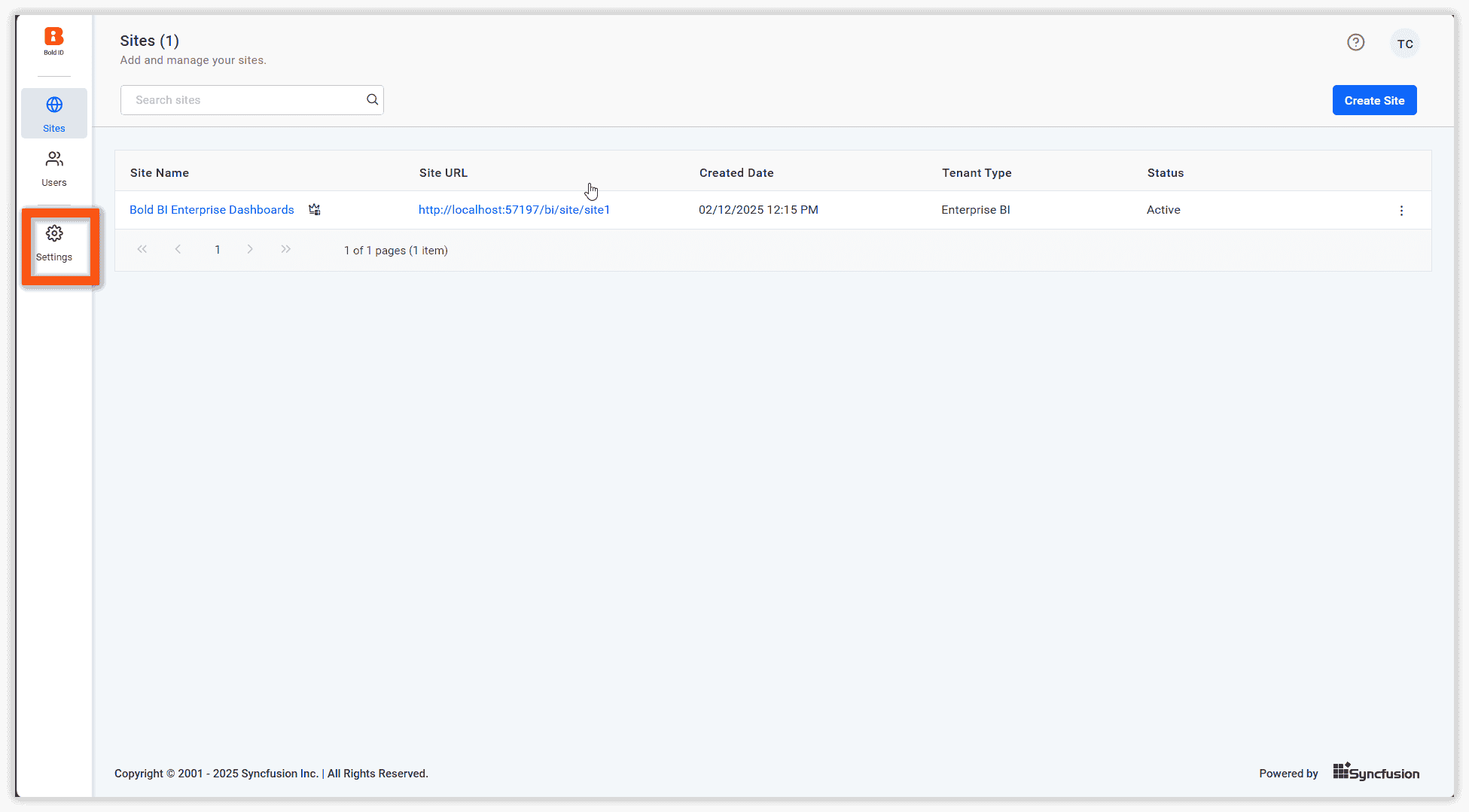Select page 1 in pagination

[218, 250]
